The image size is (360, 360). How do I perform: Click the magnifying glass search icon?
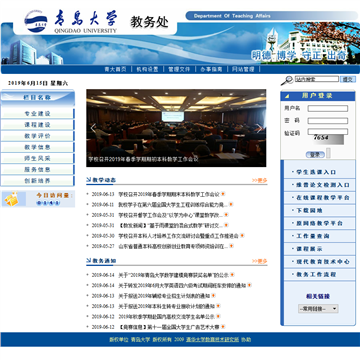(287, 80)
